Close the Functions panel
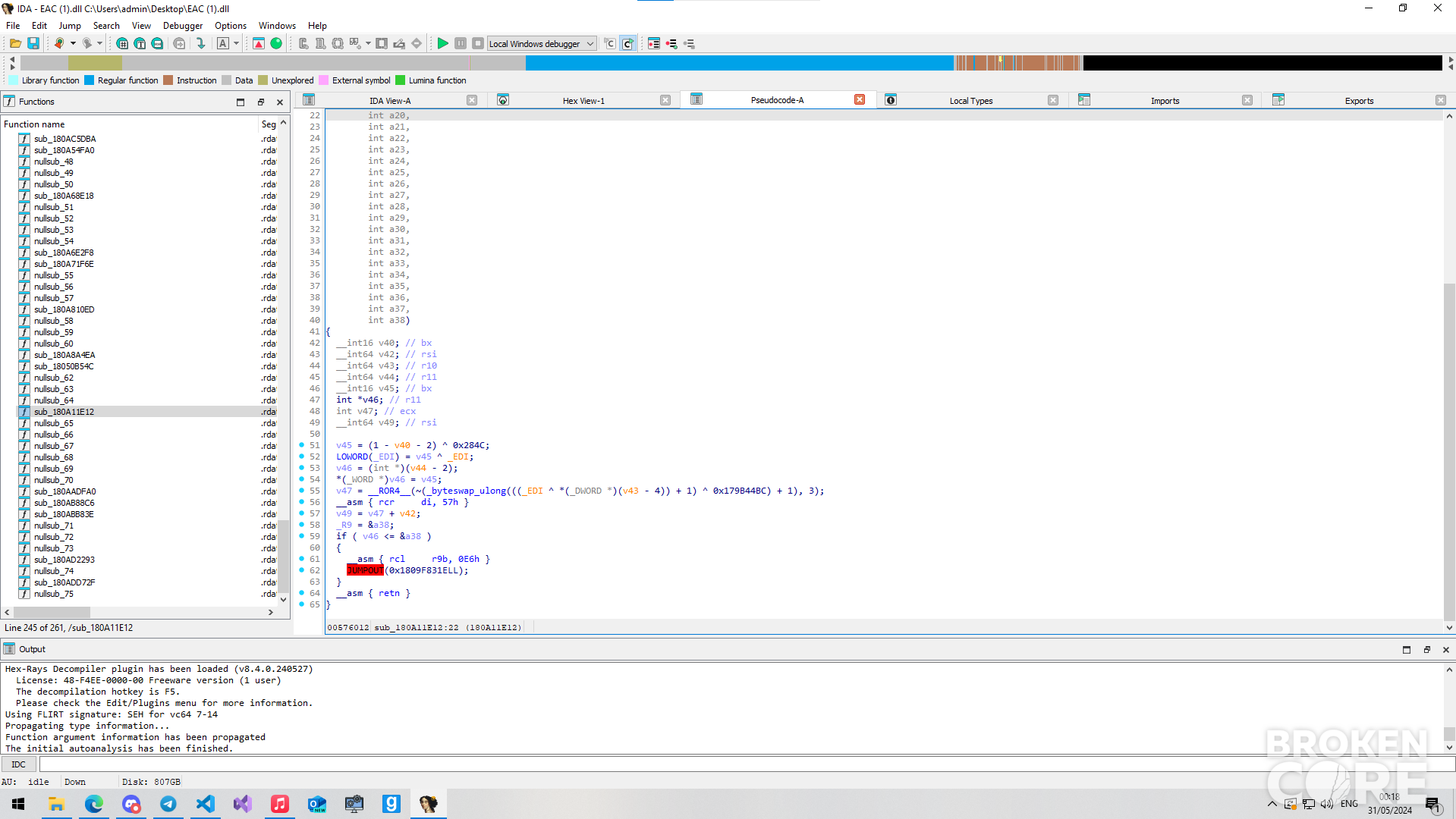Screen dimensions: 1456x819 tap(280, 102)
